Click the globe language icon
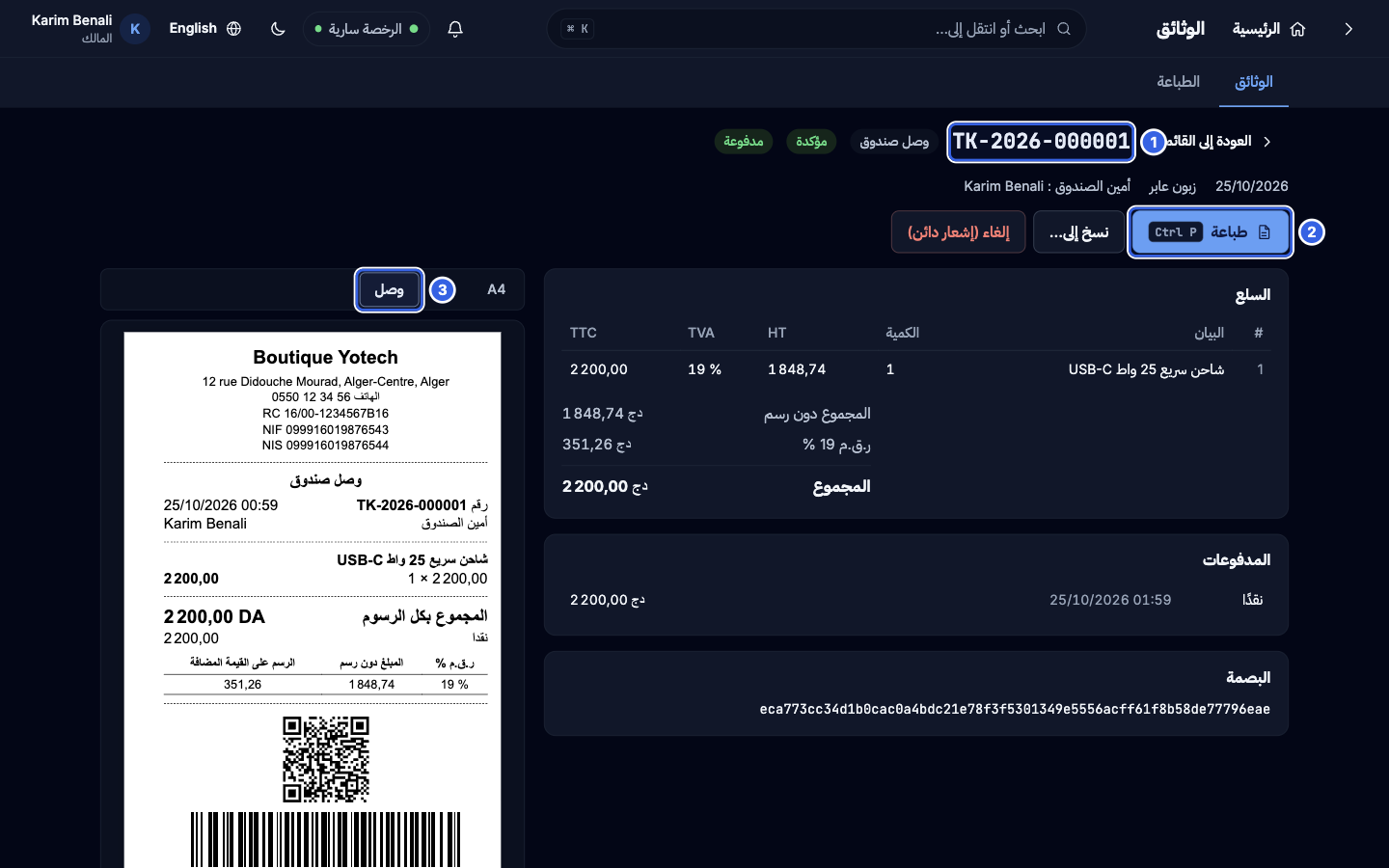Screen dimensions: 1389x868 (x=233, y=29)
